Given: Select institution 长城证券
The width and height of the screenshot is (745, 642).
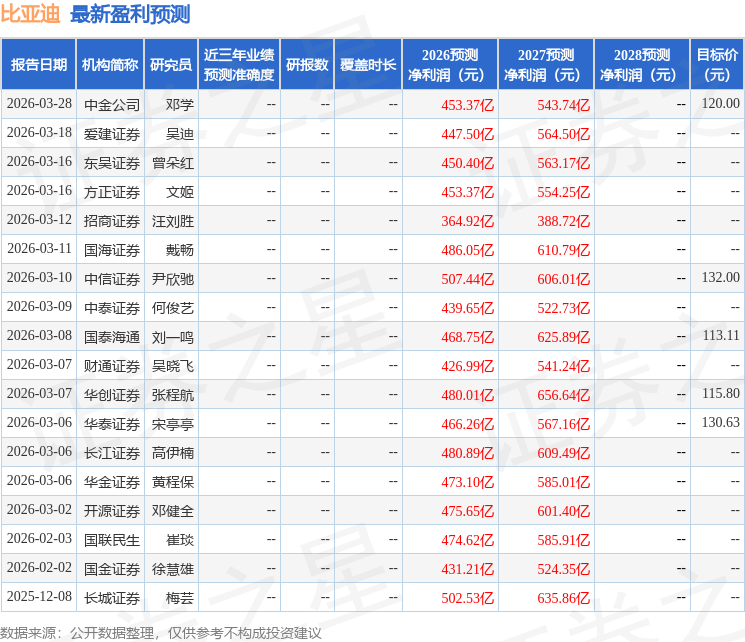Looking at the screenshot, I should click(112, 598).
